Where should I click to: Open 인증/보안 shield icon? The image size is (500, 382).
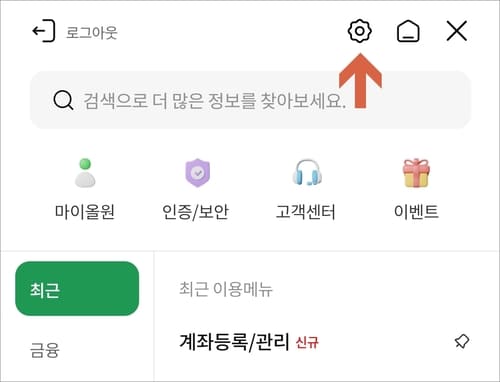(x=197, y=173)
